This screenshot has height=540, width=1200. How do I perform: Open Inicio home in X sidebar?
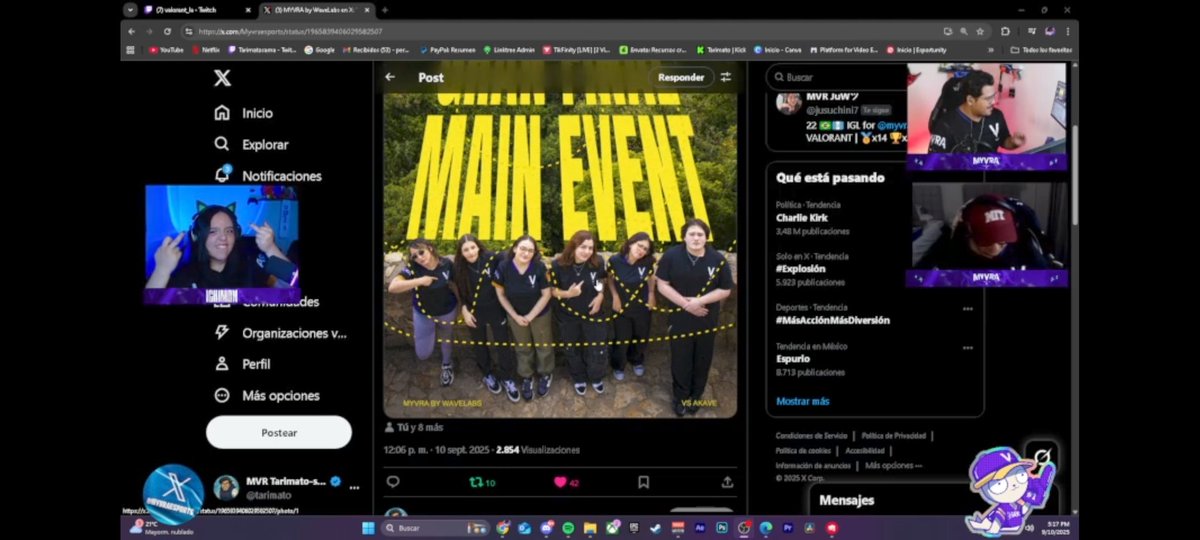pyautogui.click(x=244, y=113)
